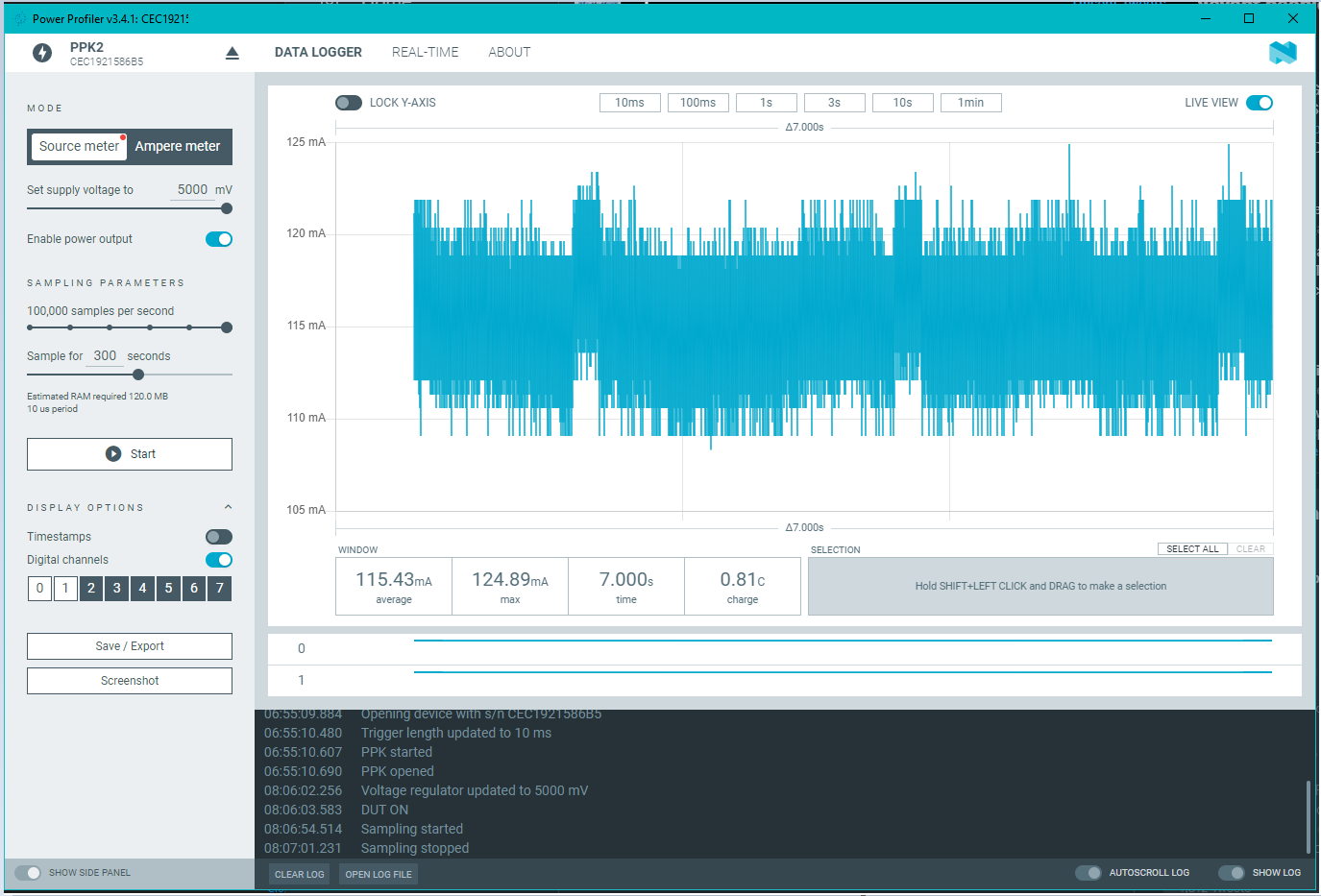
Task: Toggle digital channel 0 button
Action: point(39,589)
